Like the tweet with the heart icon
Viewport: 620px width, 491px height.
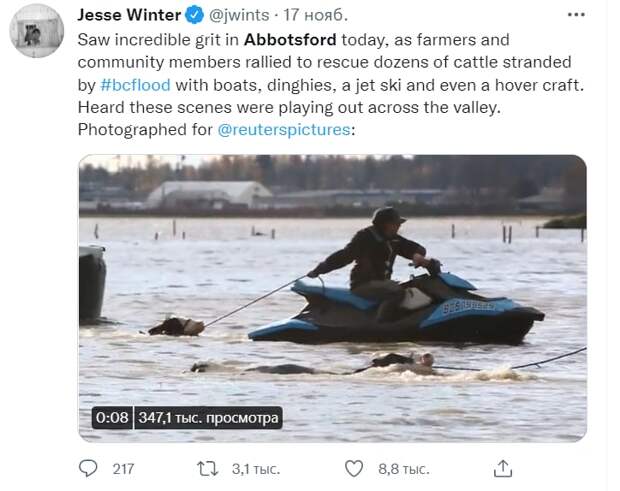point(354,468)
